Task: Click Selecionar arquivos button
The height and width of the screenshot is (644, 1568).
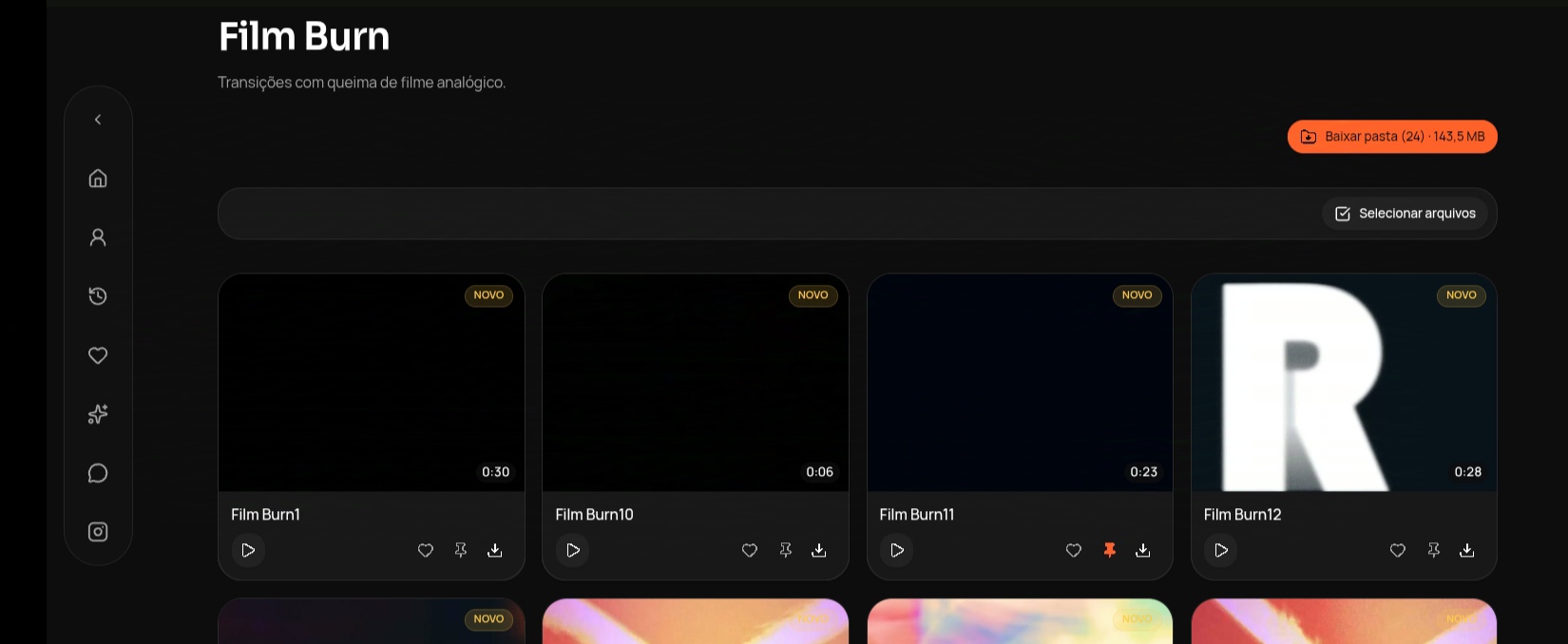Action: [x=1405, y=214]
